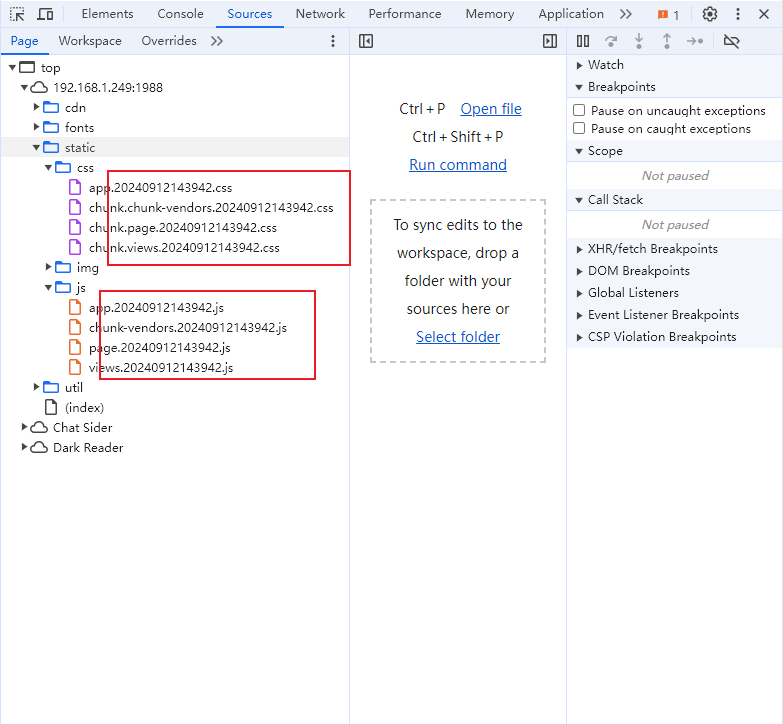Viewport: 783px width, 724px height.
Task: Collapse the js folder
Action: click(x=48, y=287)
